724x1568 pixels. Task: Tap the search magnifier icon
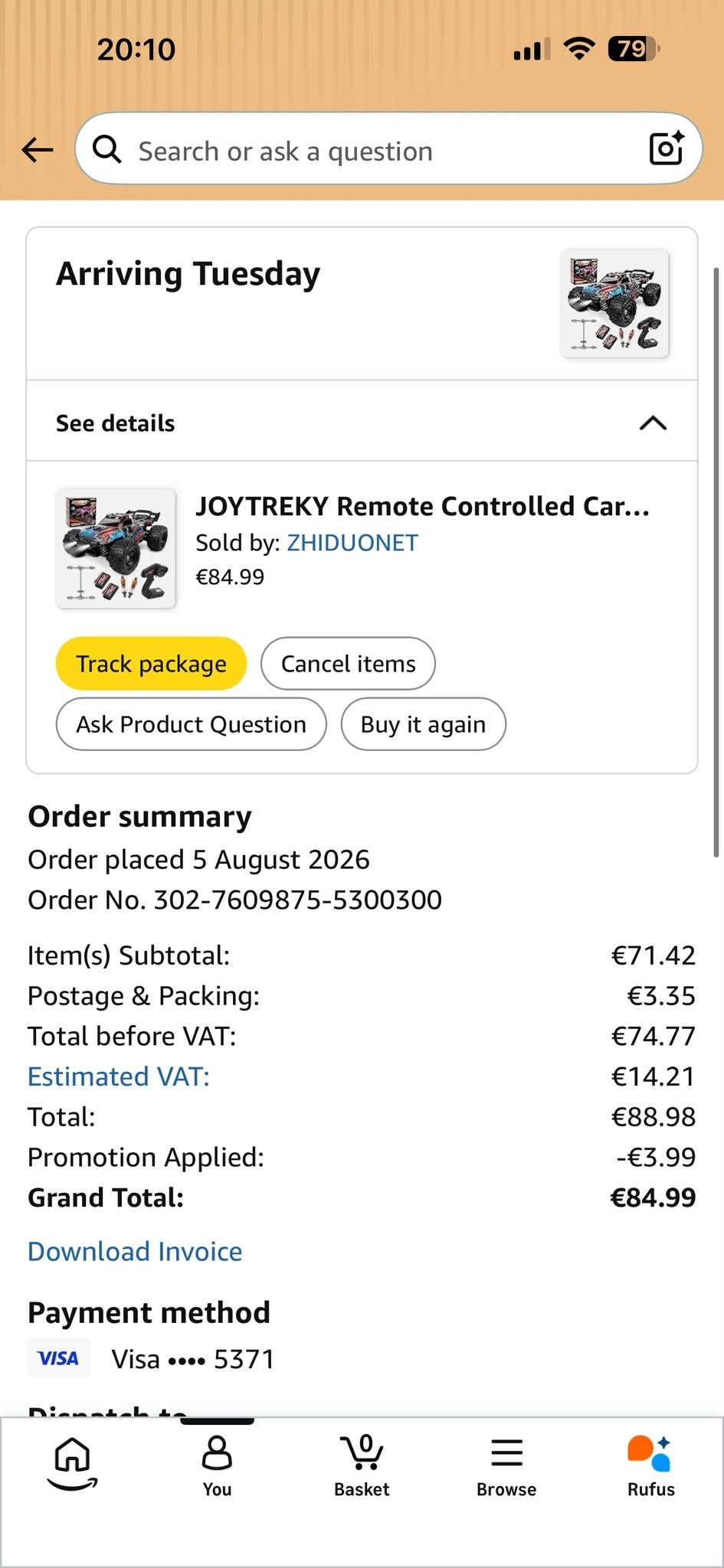point(106,149)
